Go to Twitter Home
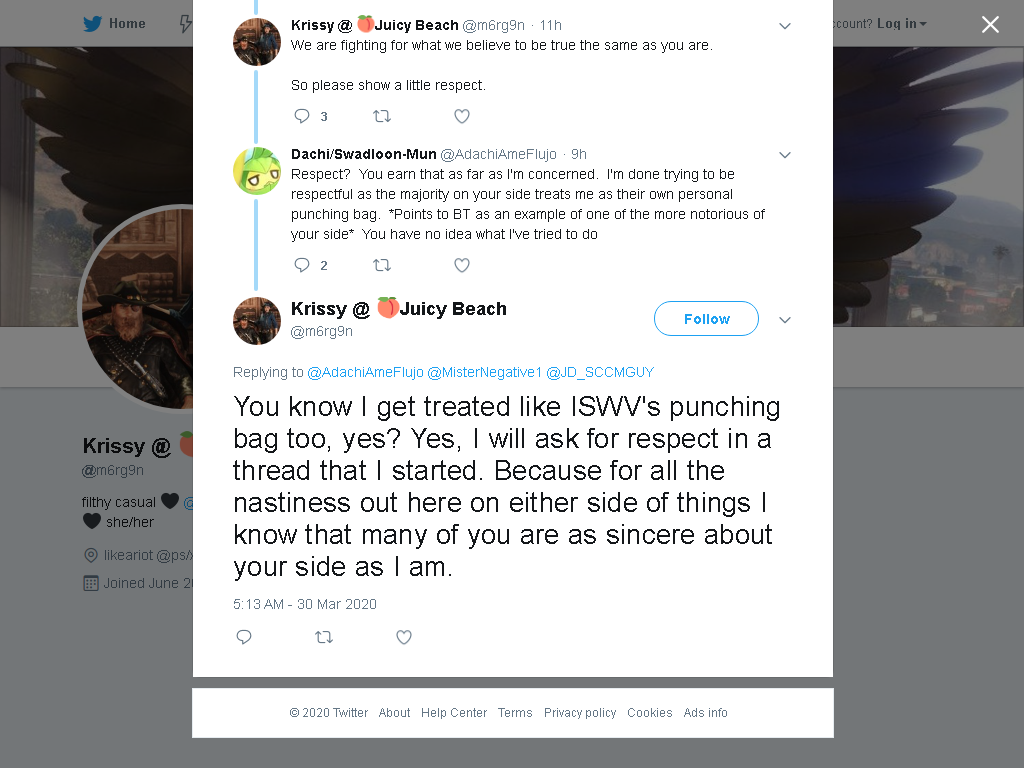Viewport: 1024px width, 768px height. pos(114,24)
